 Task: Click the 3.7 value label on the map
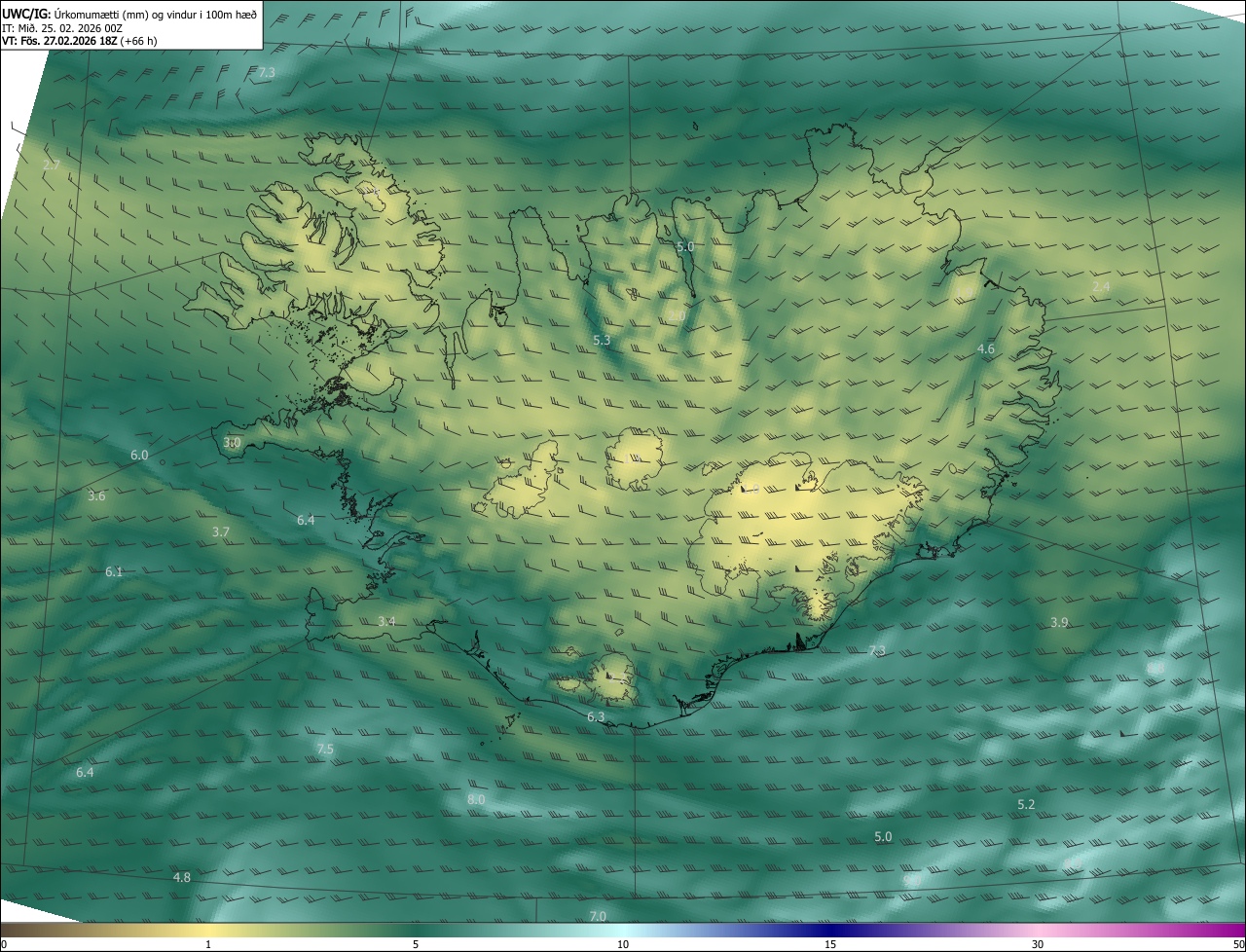click(x=221, y=531)
